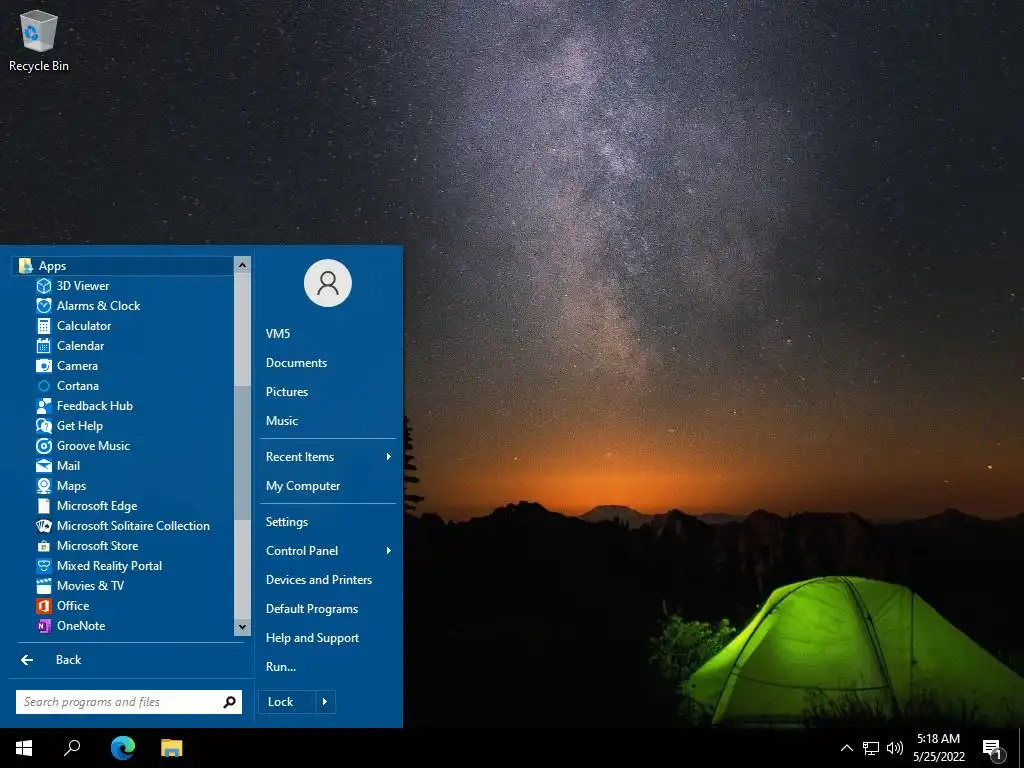Launch the Get Help icon
The image size is (1024, 768).
pyautogui.click(x=44, y=426)
